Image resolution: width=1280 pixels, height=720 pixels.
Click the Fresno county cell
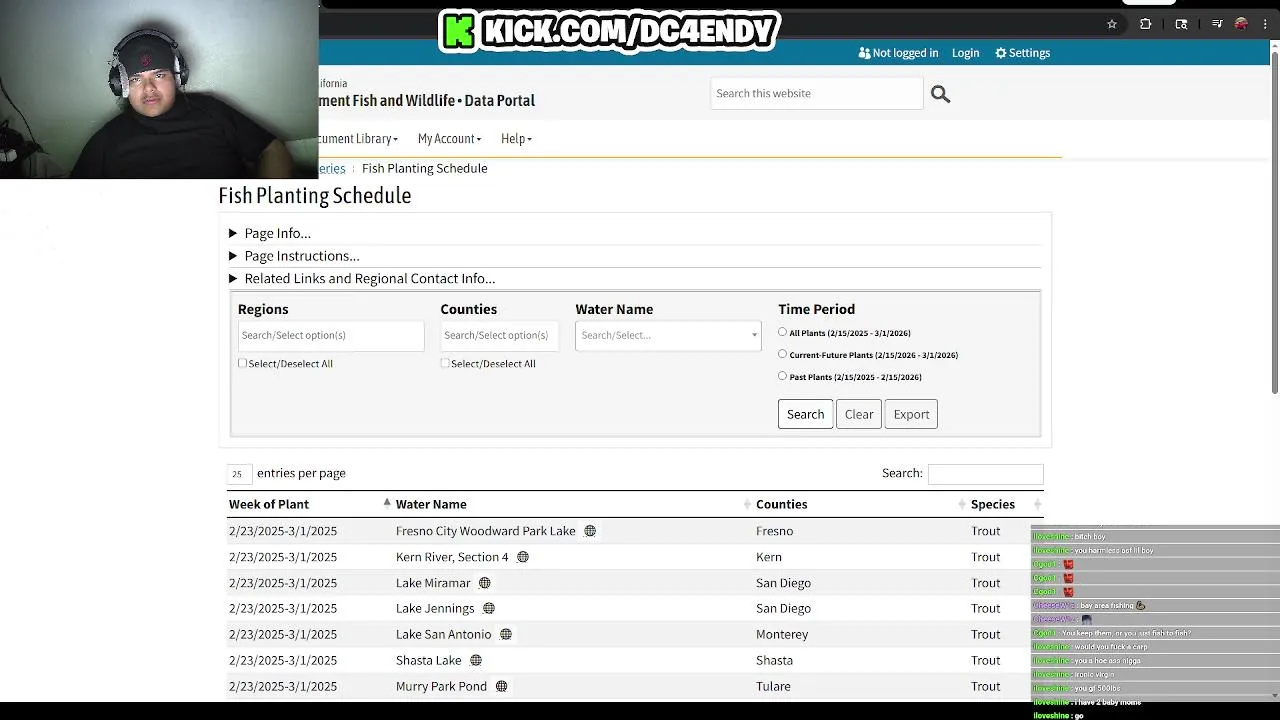point(774,531)
